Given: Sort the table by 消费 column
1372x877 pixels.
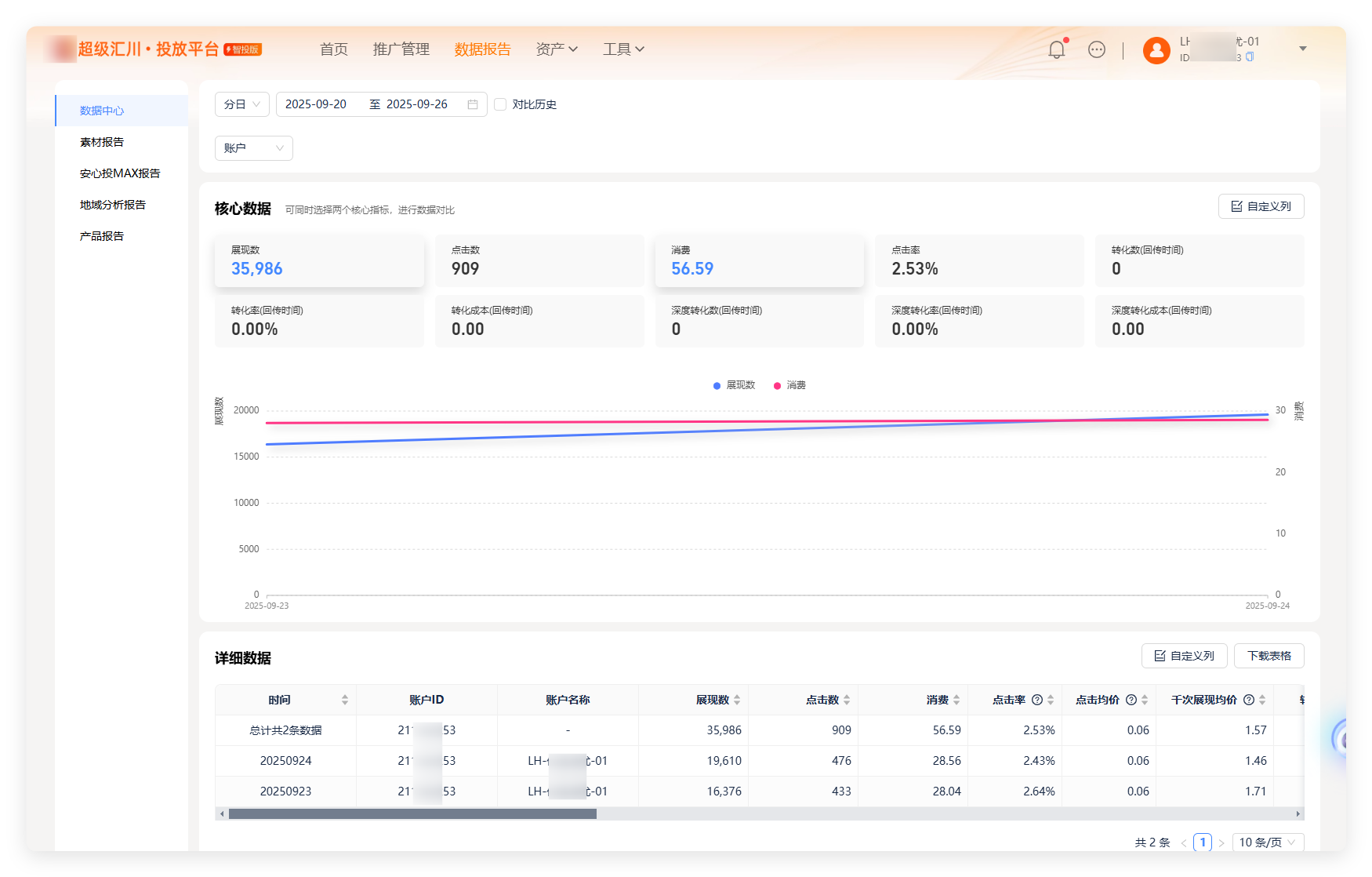Looking at the screenshot, I should [956, 700].
